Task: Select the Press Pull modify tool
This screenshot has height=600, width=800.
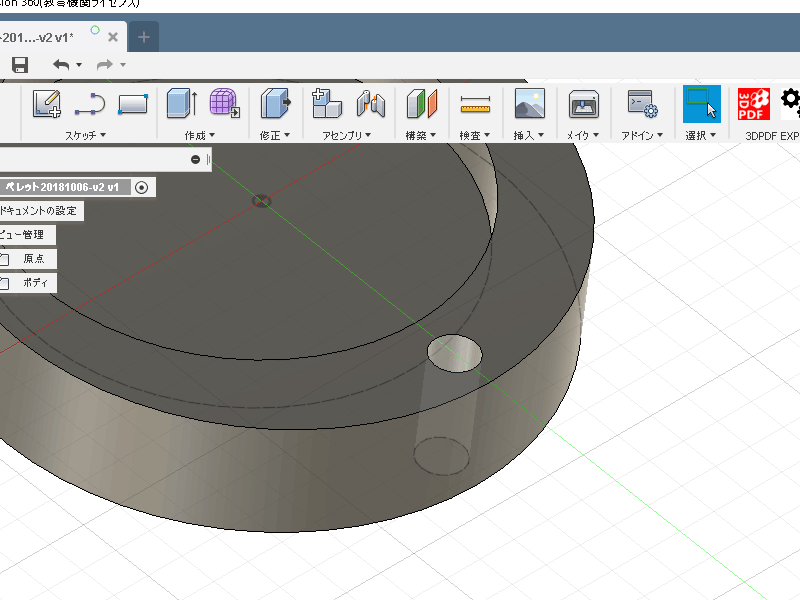Action: (276, 103)
